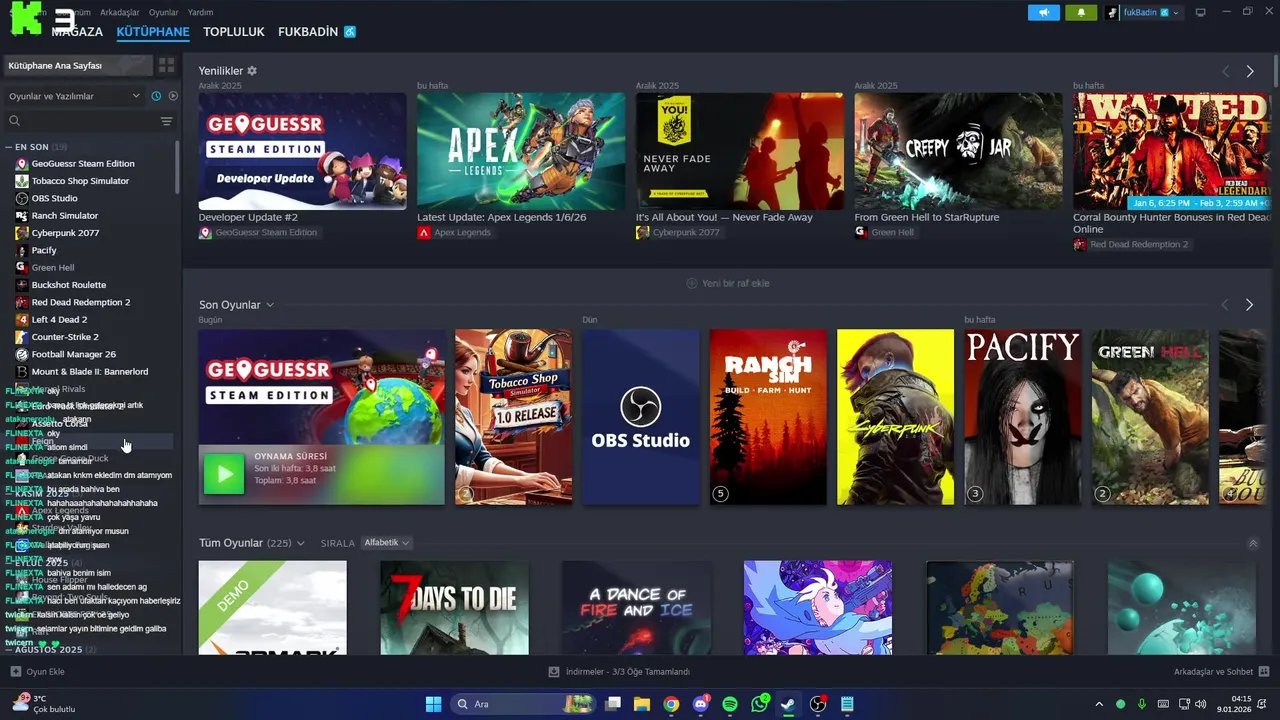Open GeoGuessr 'Developer Update #2' news link

[248, 217]
